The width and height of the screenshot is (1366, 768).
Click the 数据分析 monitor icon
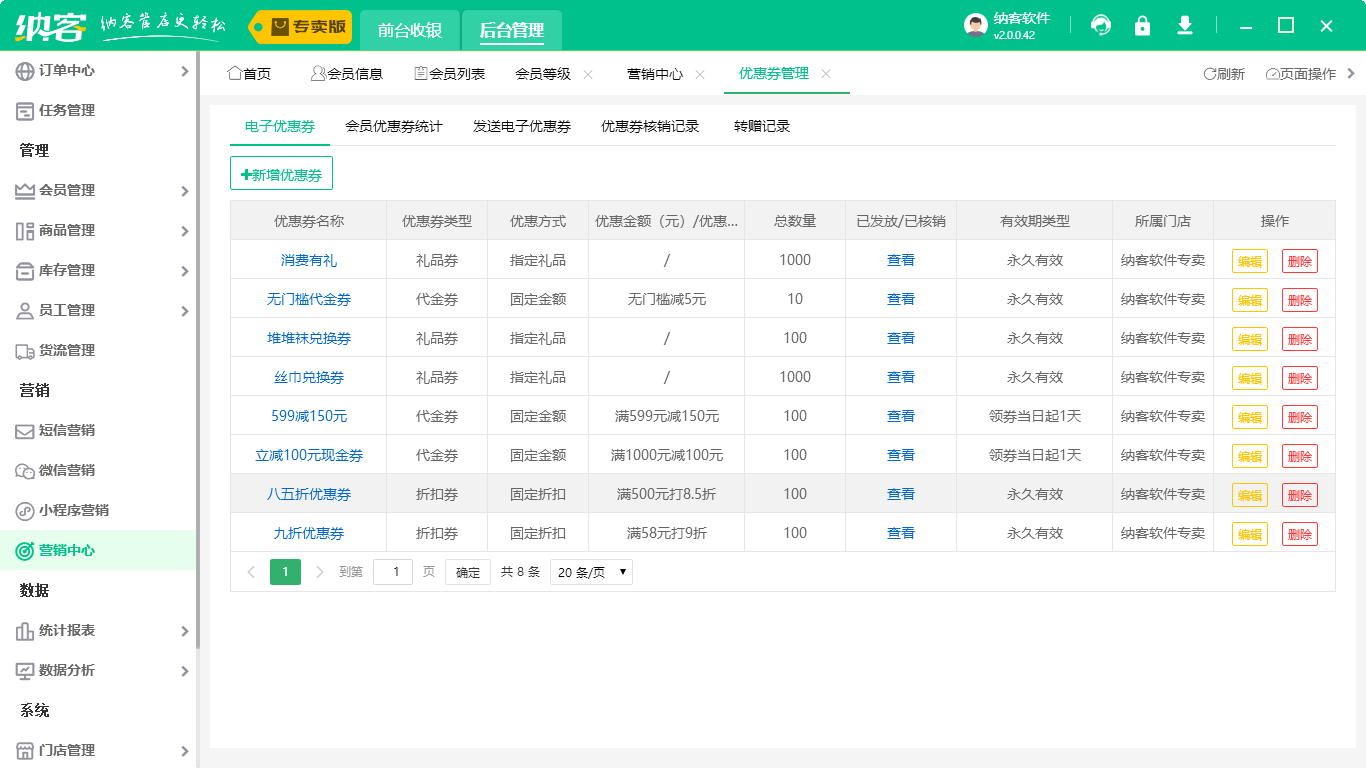pyautogui.click(x=25, y=670)
